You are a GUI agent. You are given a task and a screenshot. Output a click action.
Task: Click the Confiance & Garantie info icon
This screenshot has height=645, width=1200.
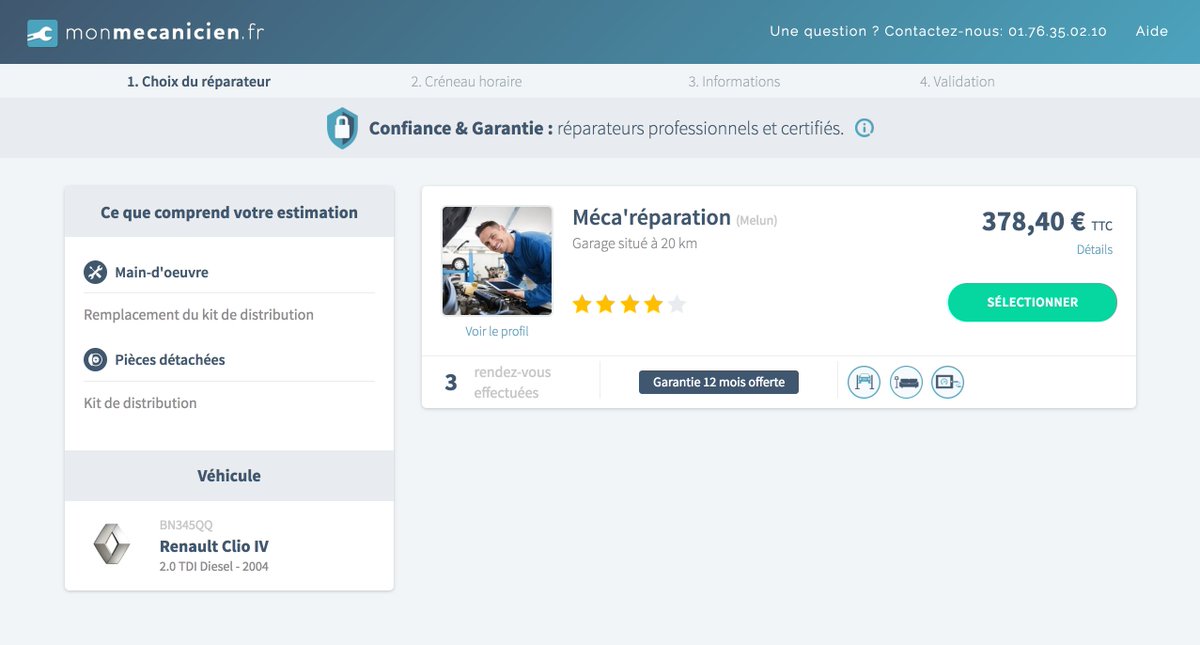click(x=865, y=128)
